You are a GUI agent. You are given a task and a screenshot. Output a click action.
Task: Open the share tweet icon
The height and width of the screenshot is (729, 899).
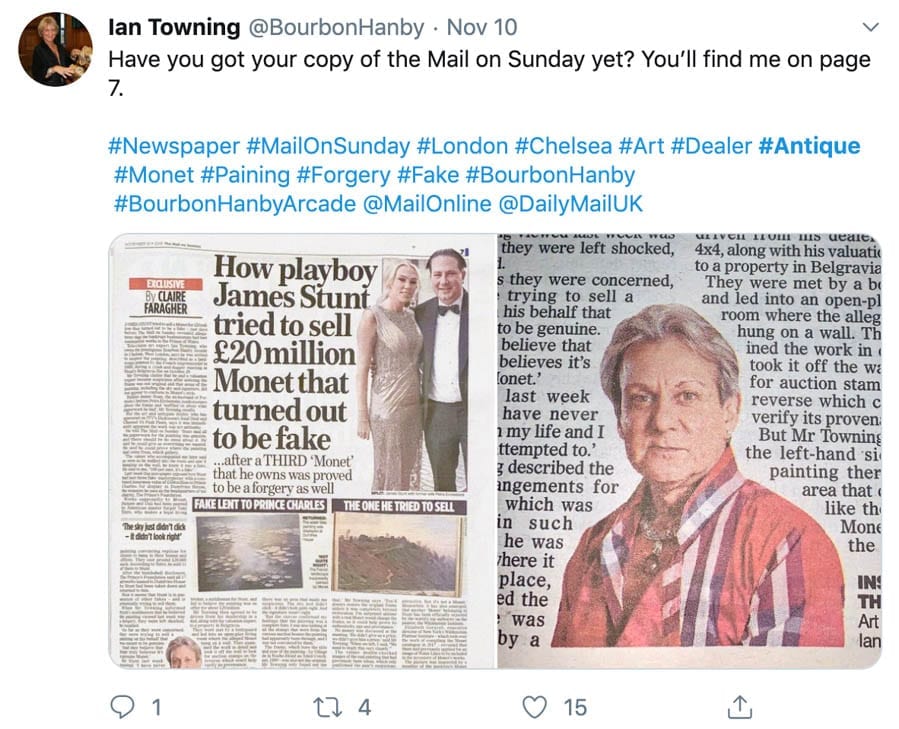pos(740,706)
